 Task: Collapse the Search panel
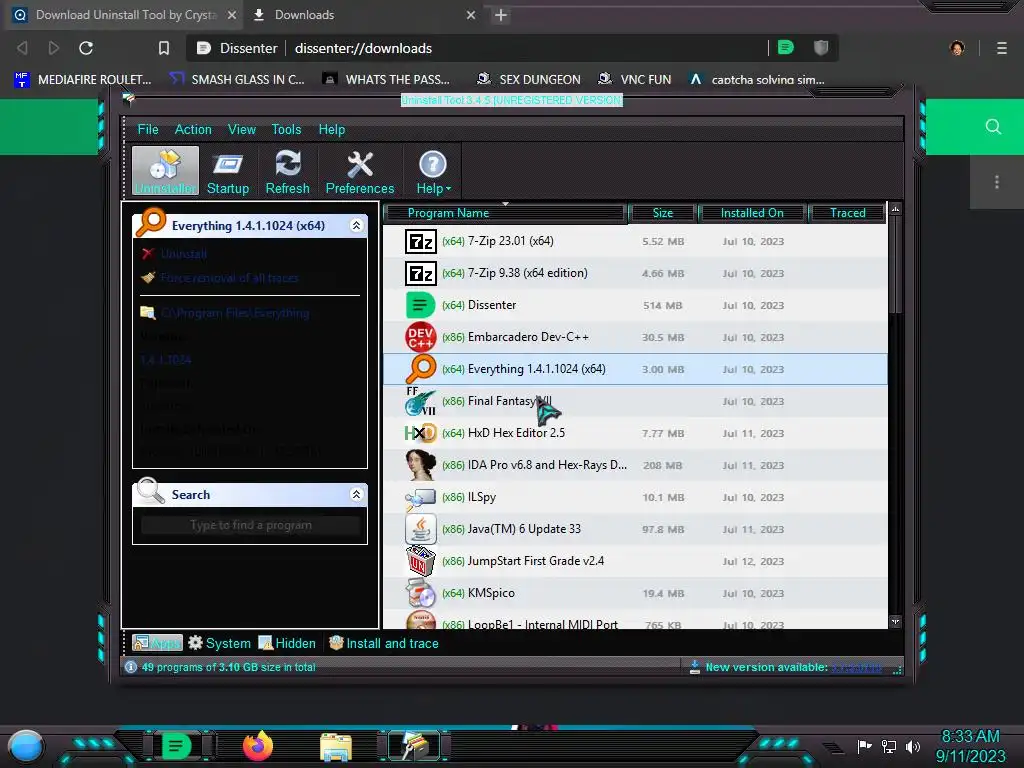[356, 494]
